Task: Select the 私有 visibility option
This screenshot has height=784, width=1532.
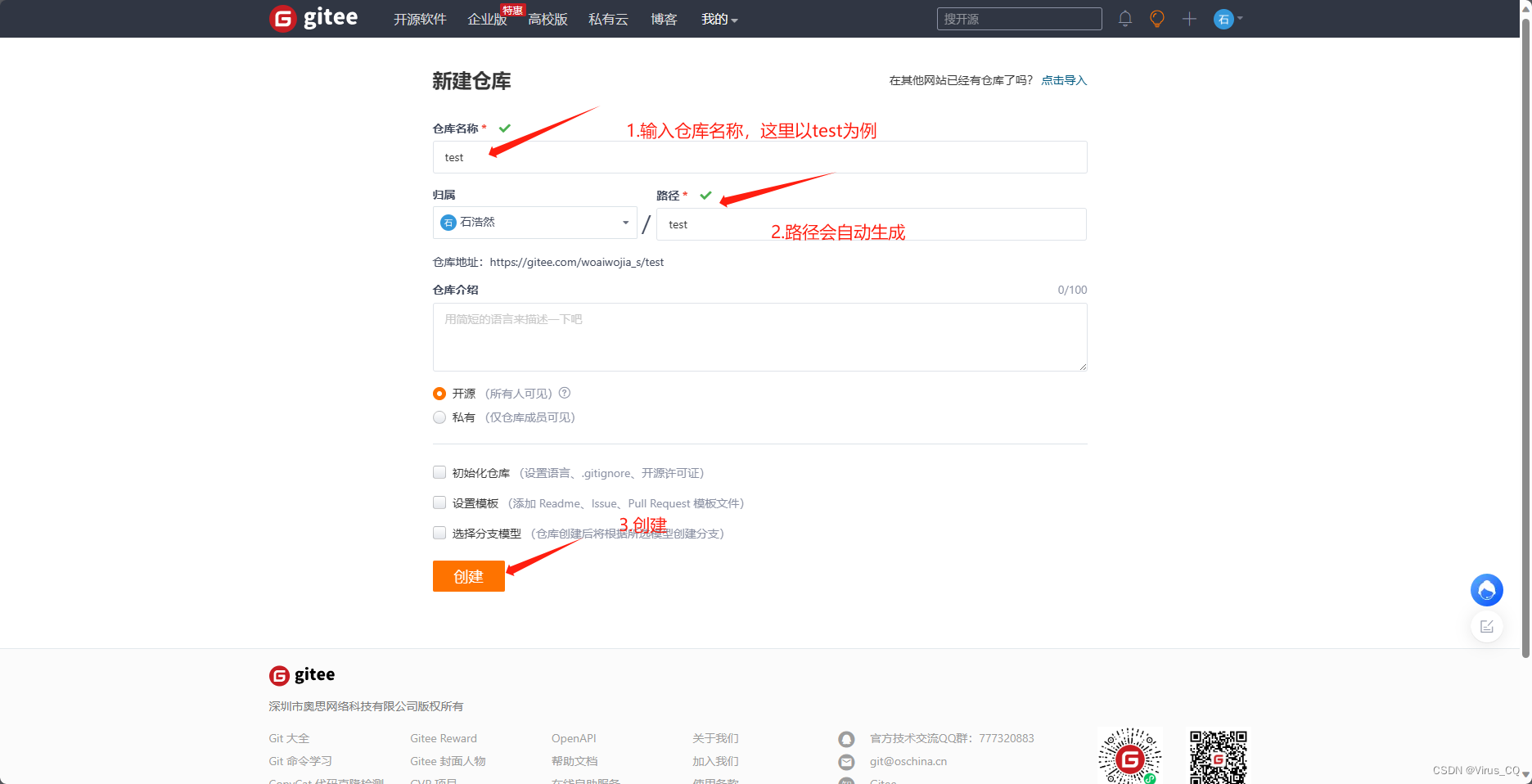Action: (x=439, y=417)
